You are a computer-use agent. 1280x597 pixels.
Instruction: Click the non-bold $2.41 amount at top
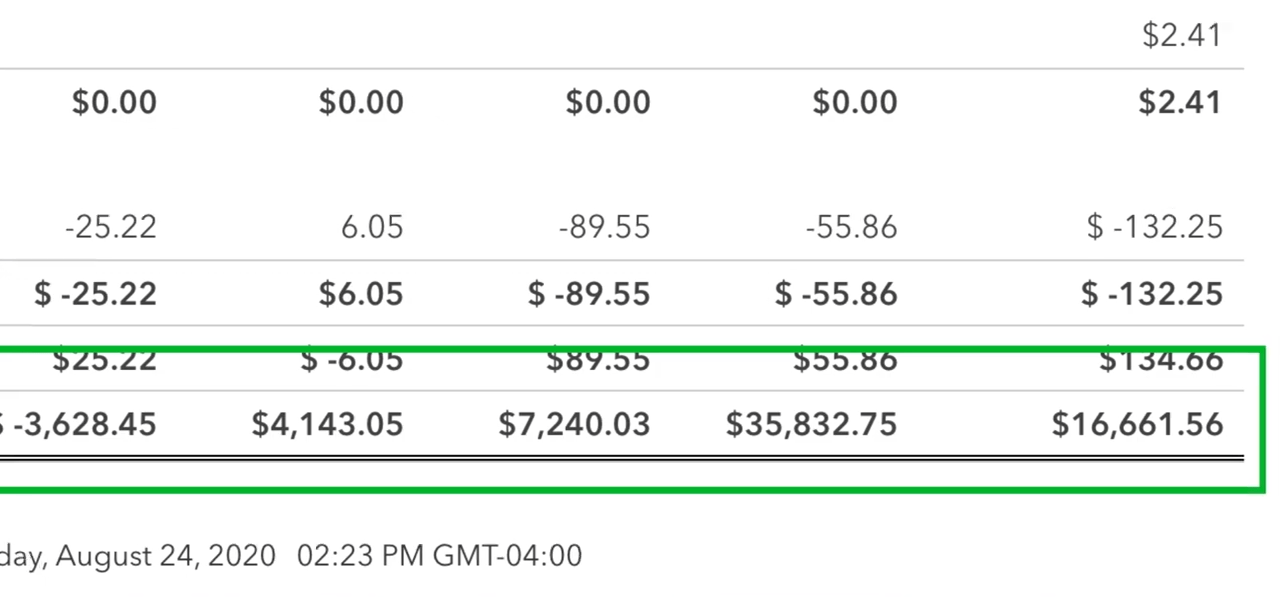click(1182, 36)
